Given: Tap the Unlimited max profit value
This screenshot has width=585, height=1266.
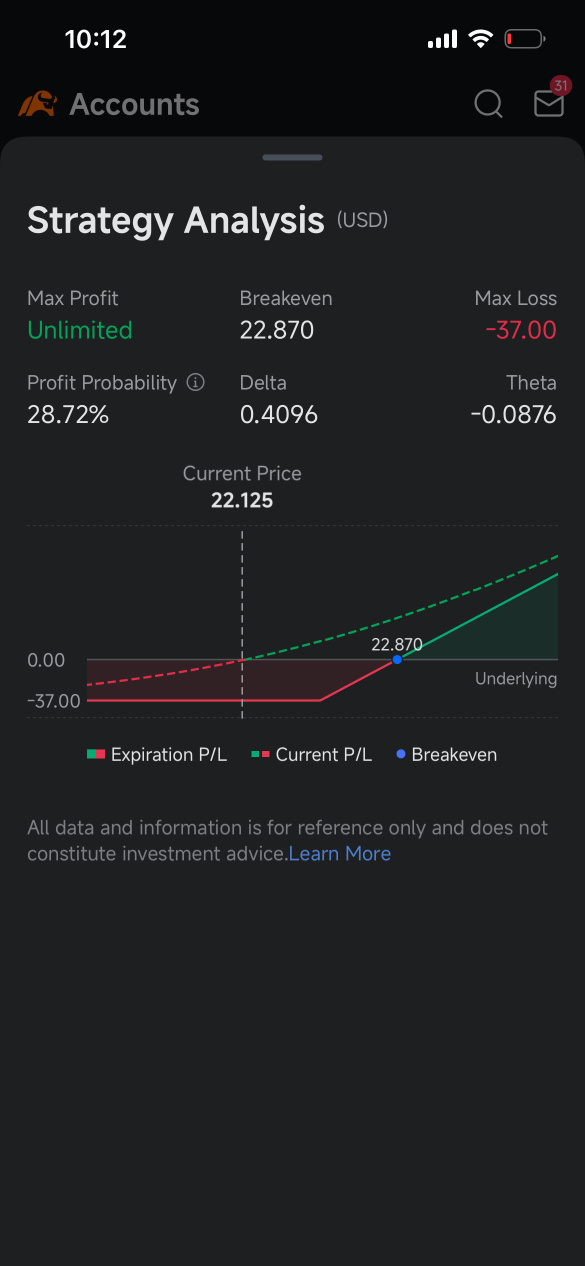Looking at the screenshot, I should pyautogui.click(x=80, y=330).
